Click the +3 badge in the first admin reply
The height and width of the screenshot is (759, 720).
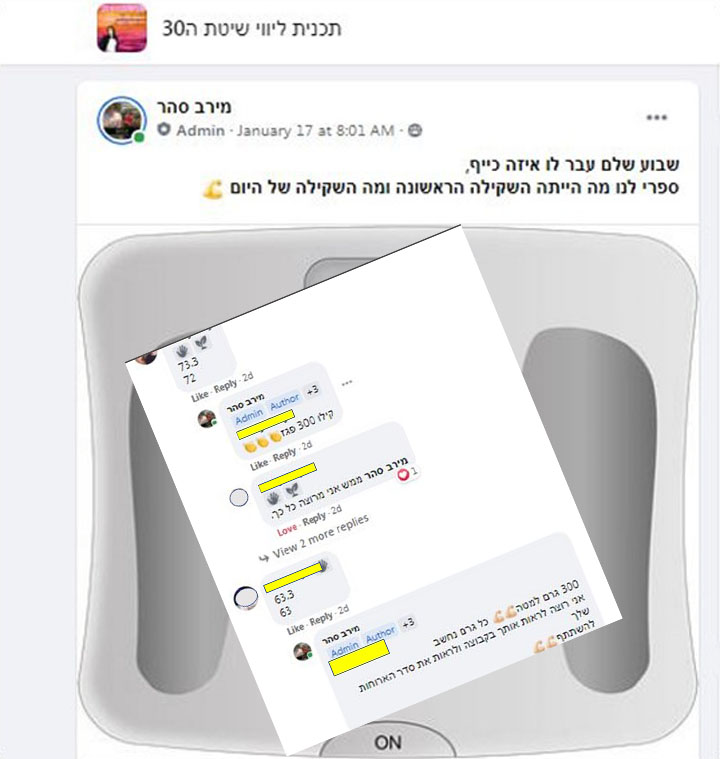point(312,390)
